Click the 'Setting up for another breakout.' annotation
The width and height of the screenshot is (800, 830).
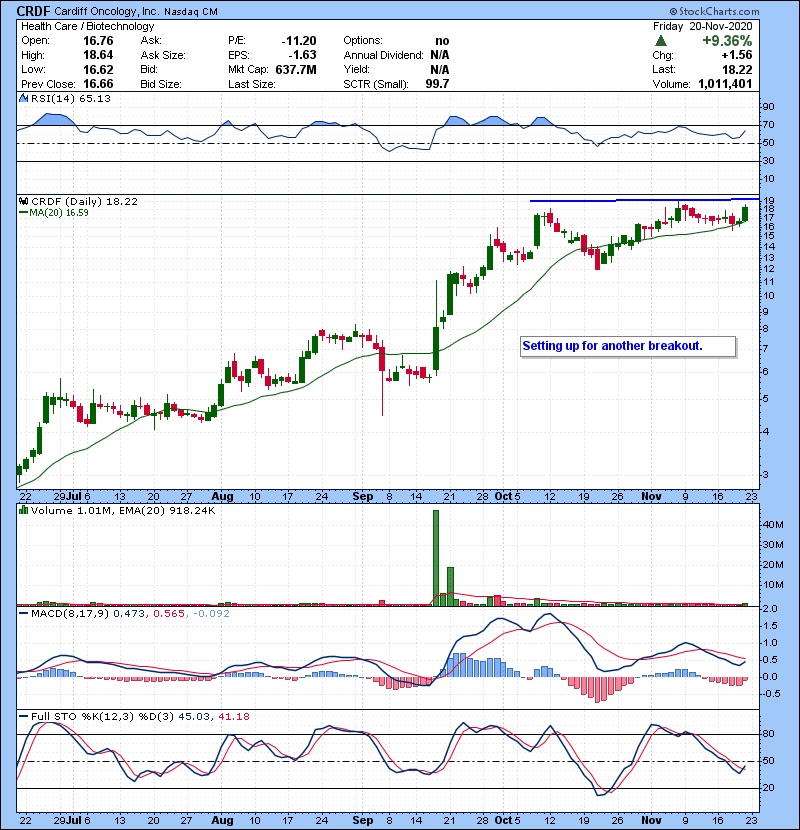point(613,346)
